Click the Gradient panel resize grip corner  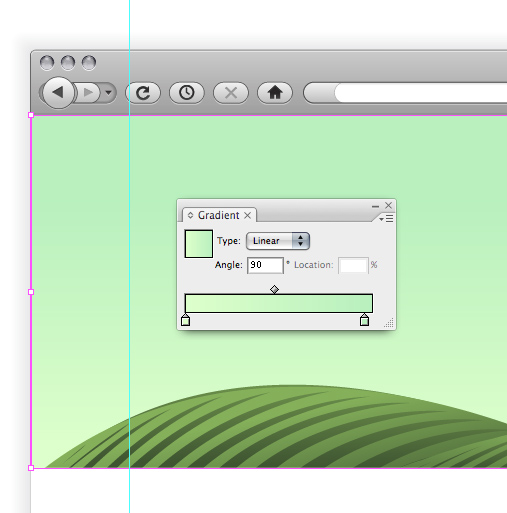click(389, 323)
